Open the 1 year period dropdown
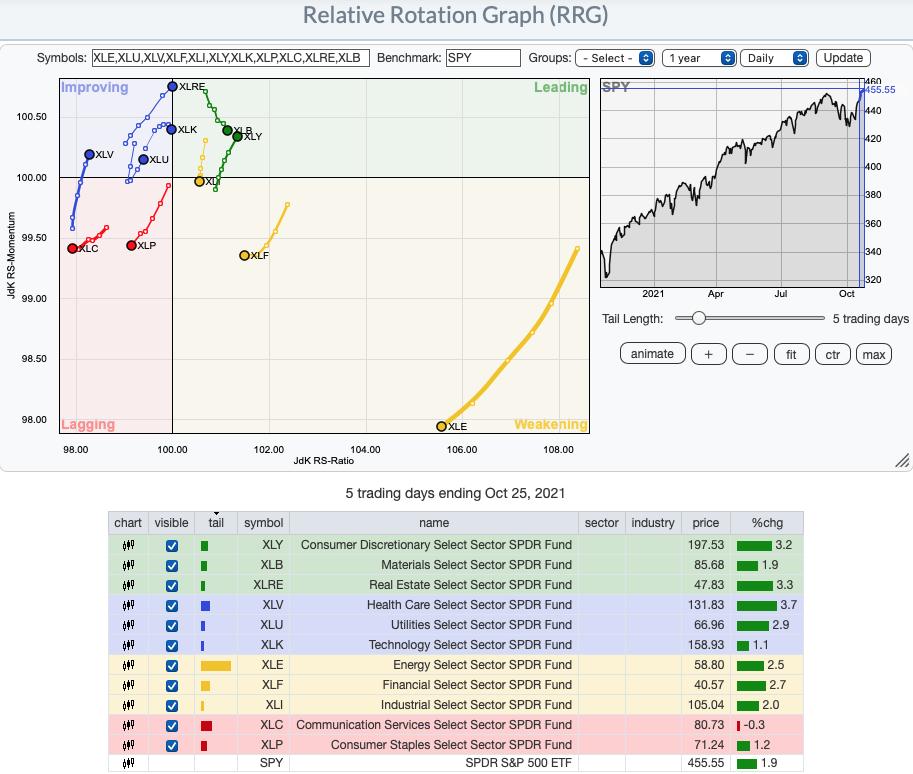 (699, 58)
